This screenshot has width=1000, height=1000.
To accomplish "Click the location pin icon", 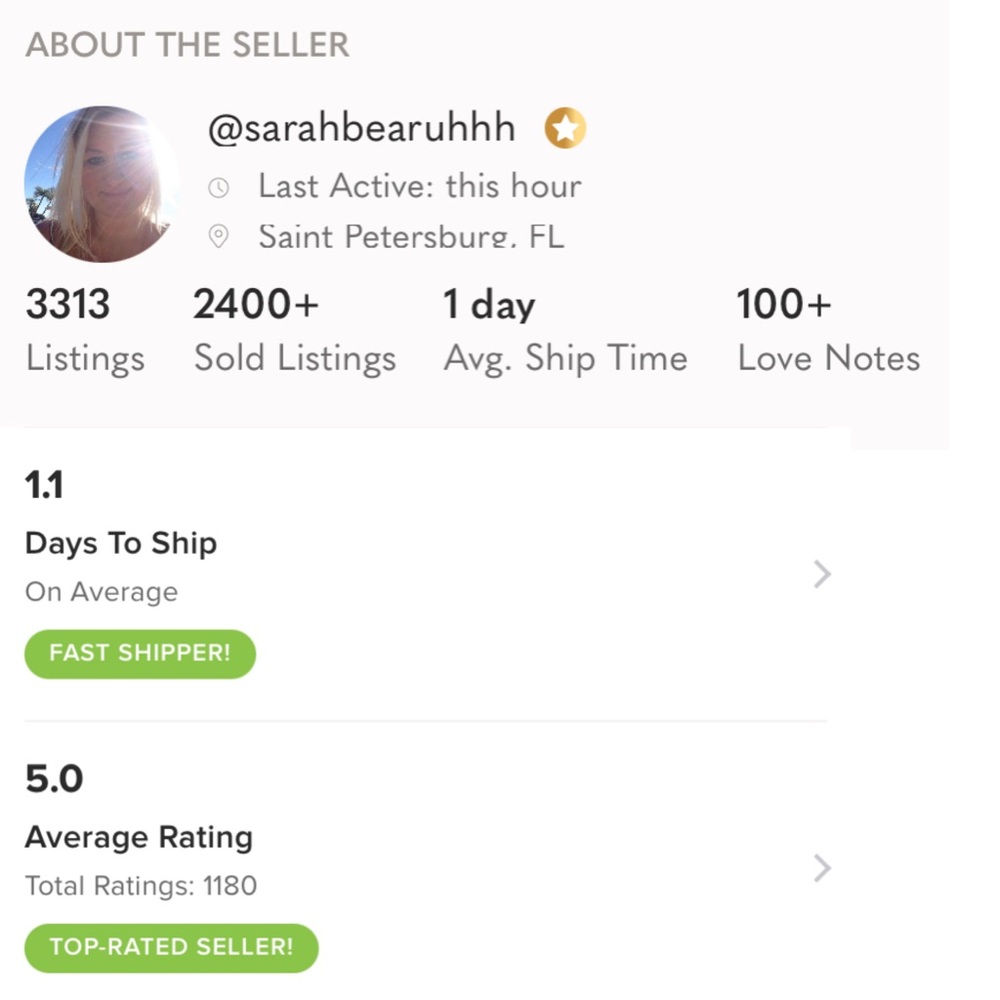I will tap(218, 236).
